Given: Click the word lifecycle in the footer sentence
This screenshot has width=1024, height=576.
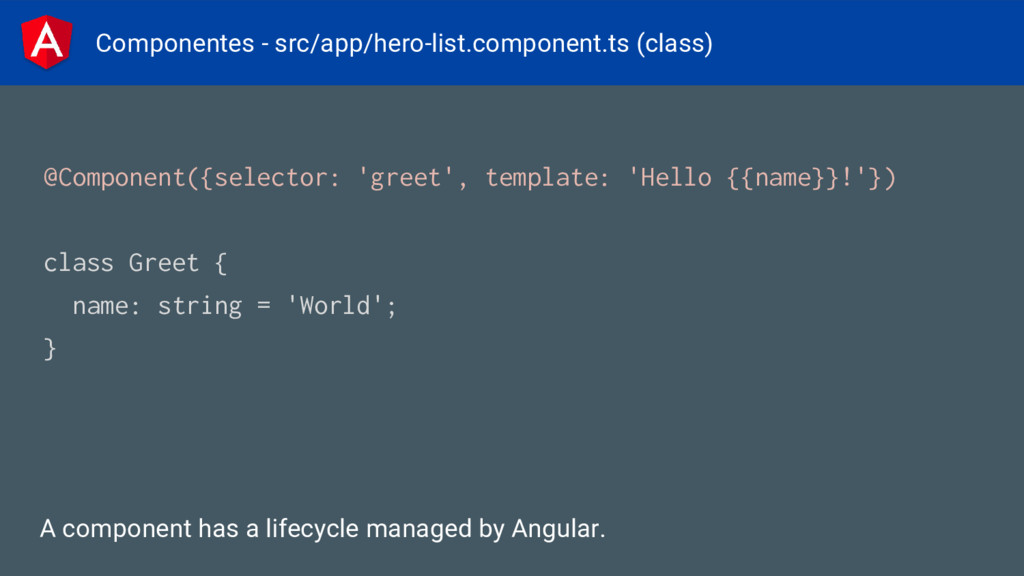Looking at the screenshot, I should (312, 529).
